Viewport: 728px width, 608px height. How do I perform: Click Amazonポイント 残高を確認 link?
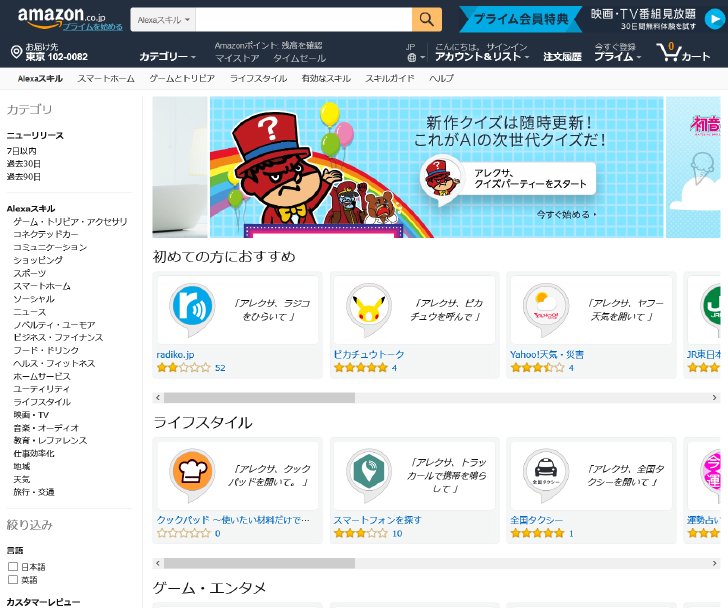pos(268,45)
